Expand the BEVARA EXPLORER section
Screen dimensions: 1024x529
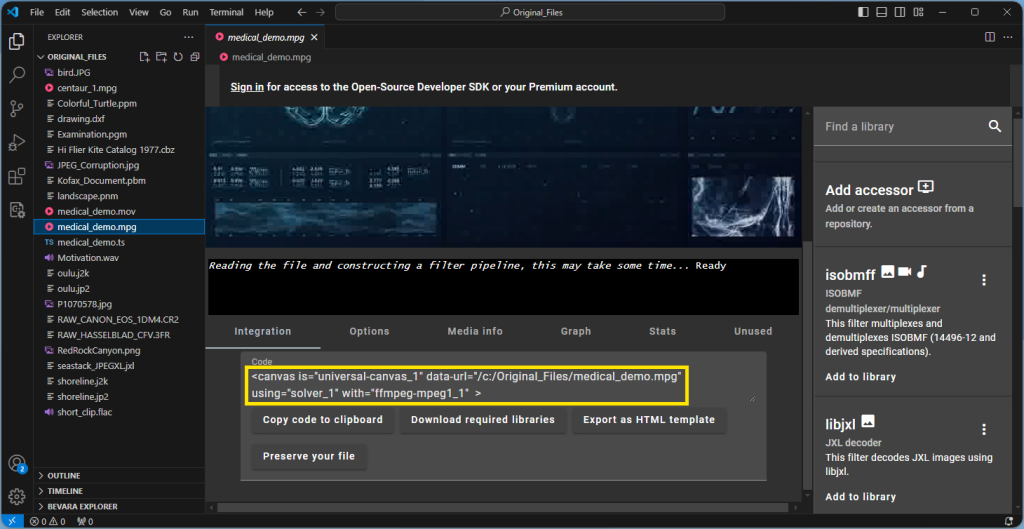(119, 506)
